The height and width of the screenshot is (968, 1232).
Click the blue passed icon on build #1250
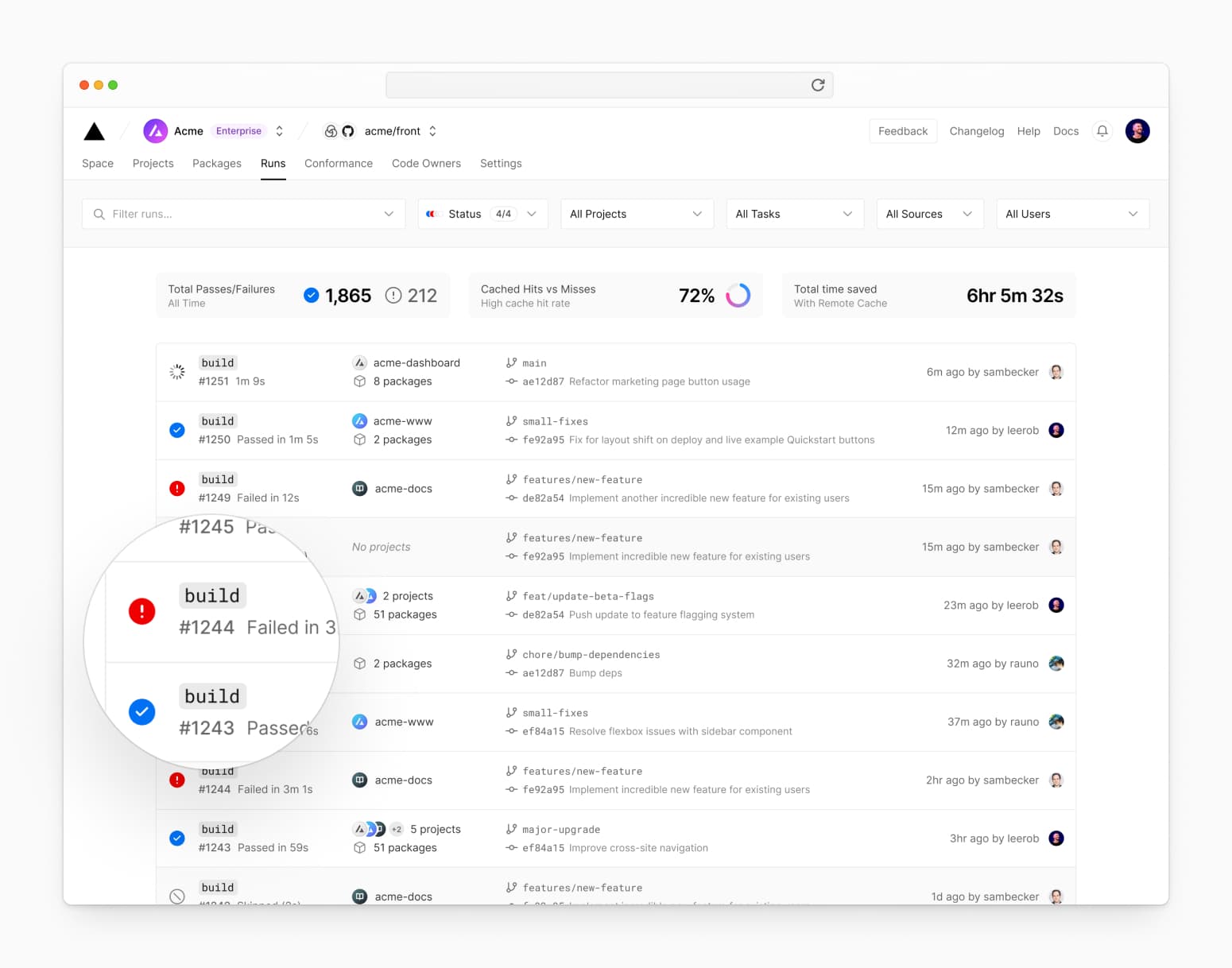177,430
